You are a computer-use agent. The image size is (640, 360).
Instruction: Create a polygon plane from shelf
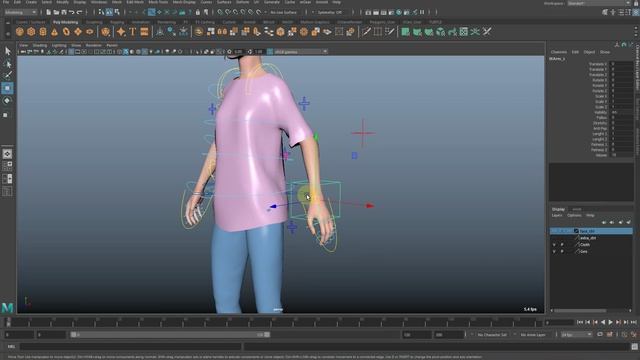click(78, 31)
